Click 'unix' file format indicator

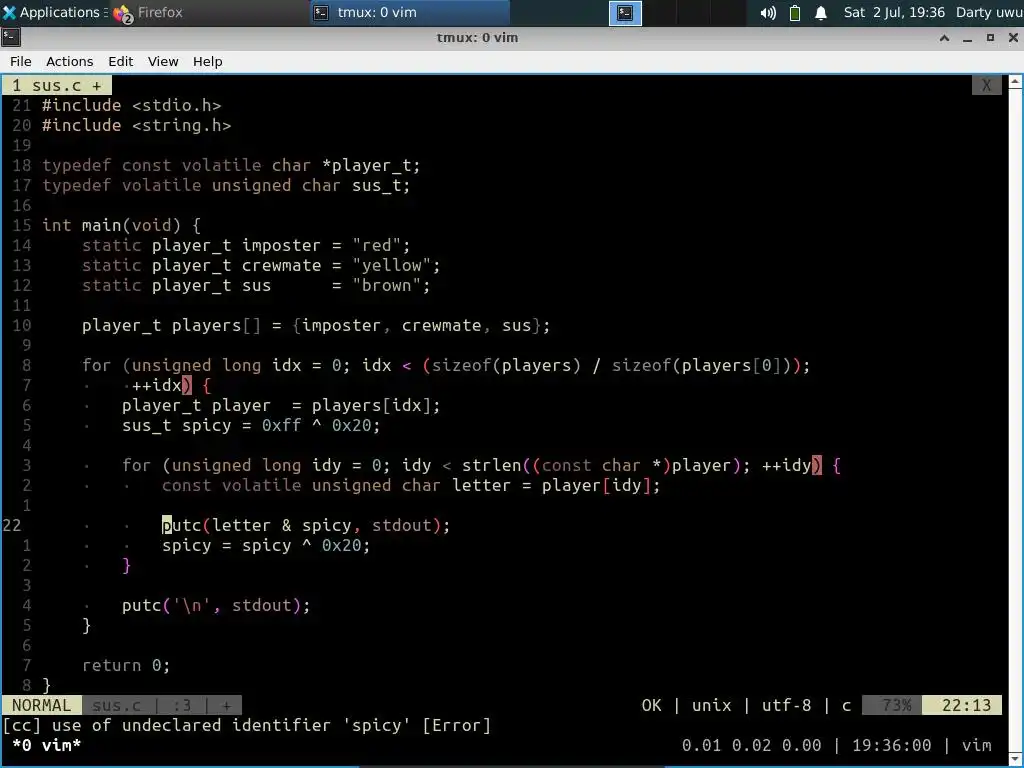(x=711, y=705)
